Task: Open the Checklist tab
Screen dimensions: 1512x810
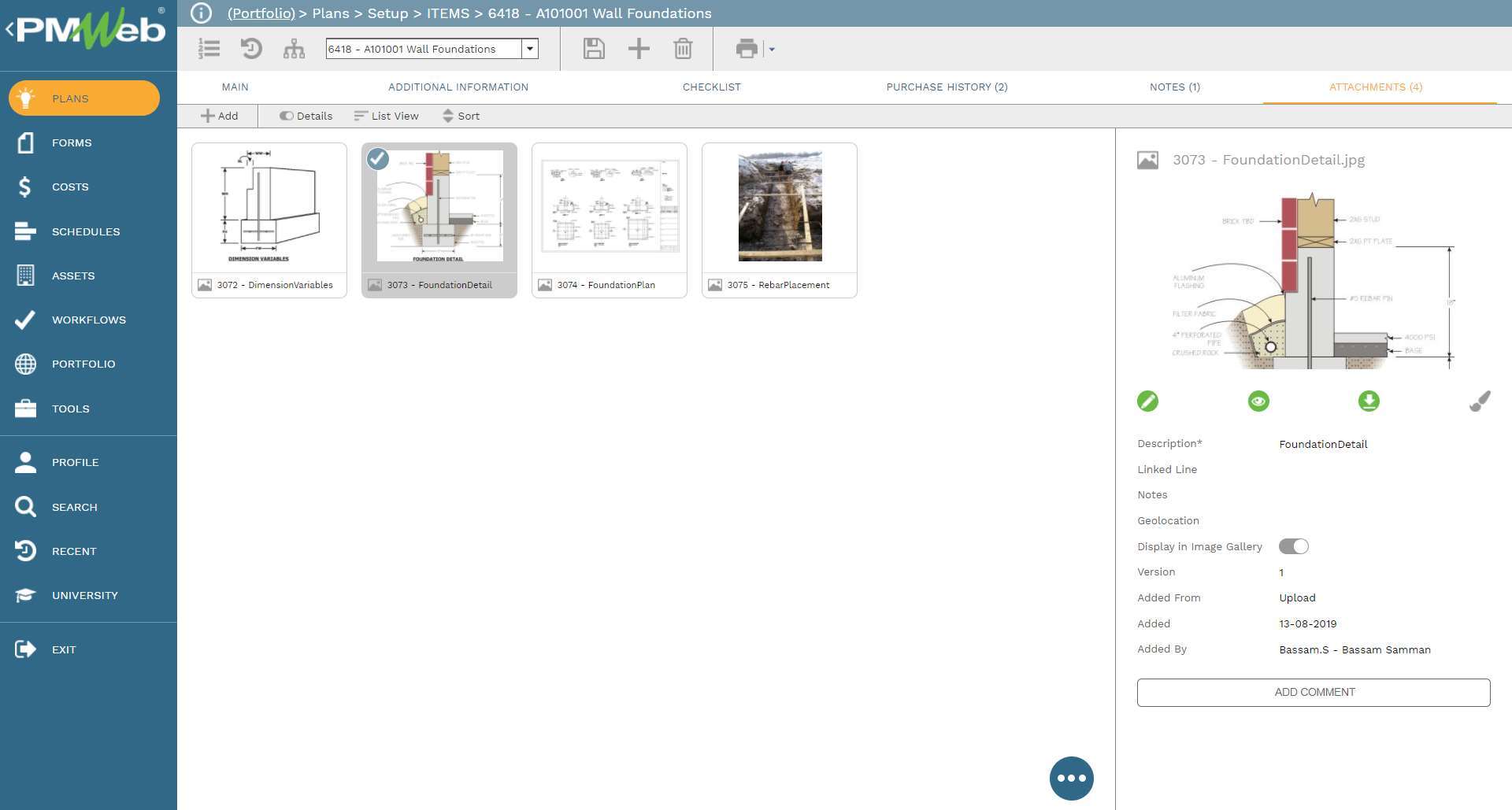Action: click(x=711, y=87)
